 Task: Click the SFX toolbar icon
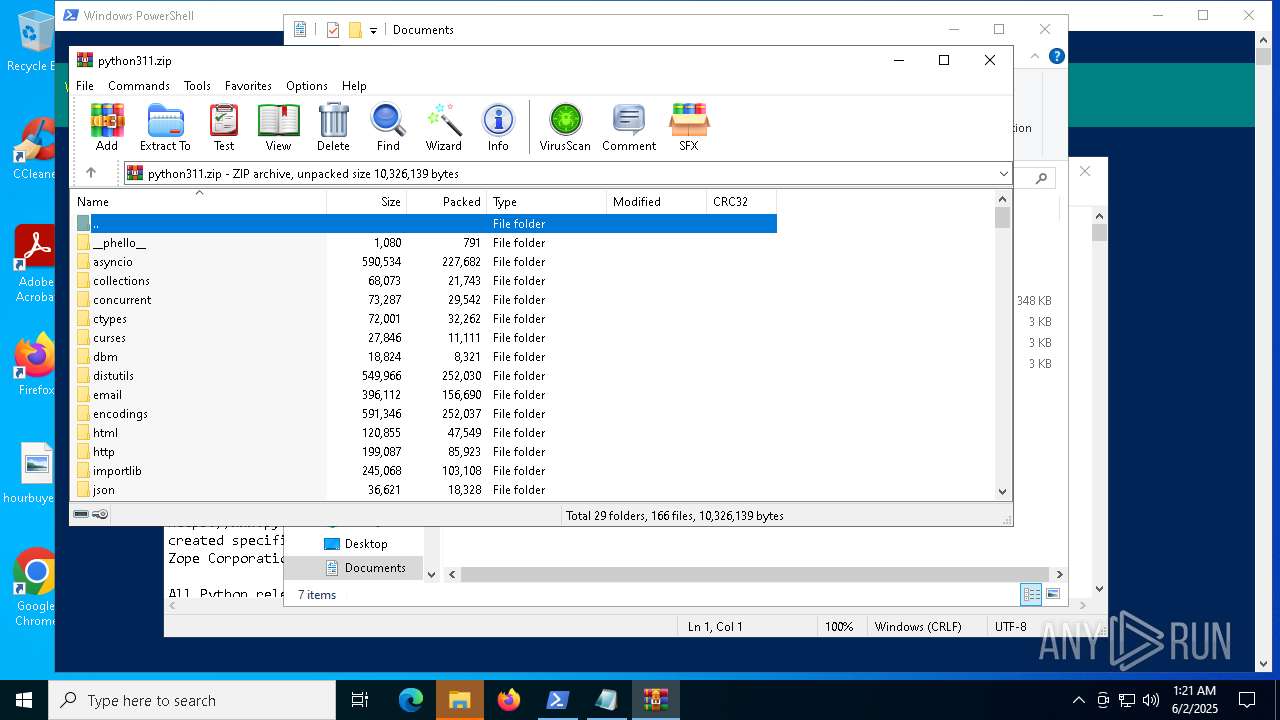pos(689,127)
